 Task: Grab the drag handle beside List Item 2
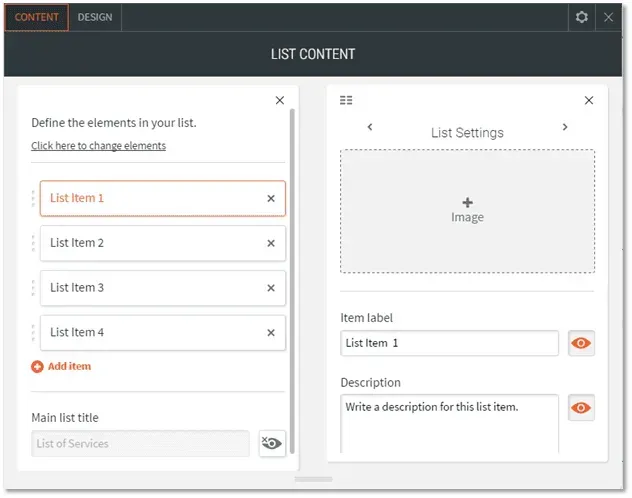click(x=33, y=243)
